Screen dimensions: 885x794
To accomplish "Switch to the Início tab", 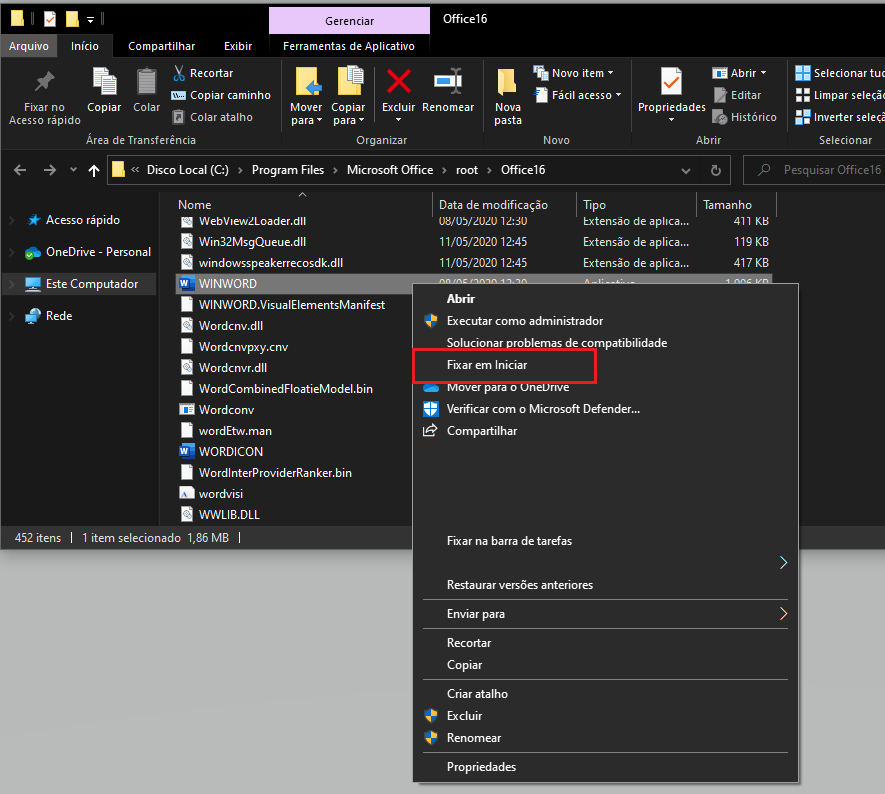I will point(85,46).
